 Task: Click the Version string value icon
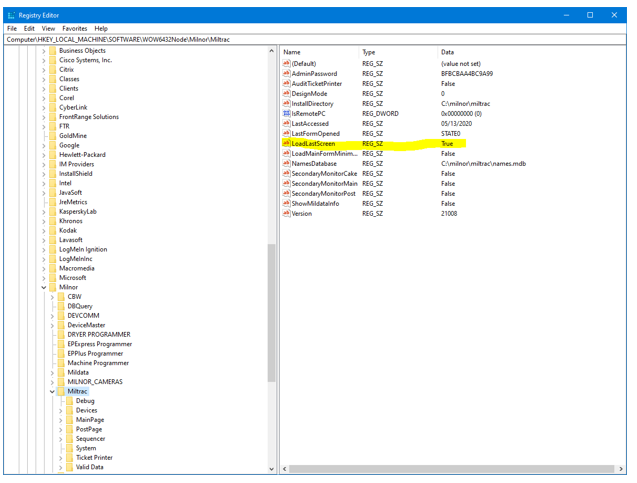click(286, 213)
